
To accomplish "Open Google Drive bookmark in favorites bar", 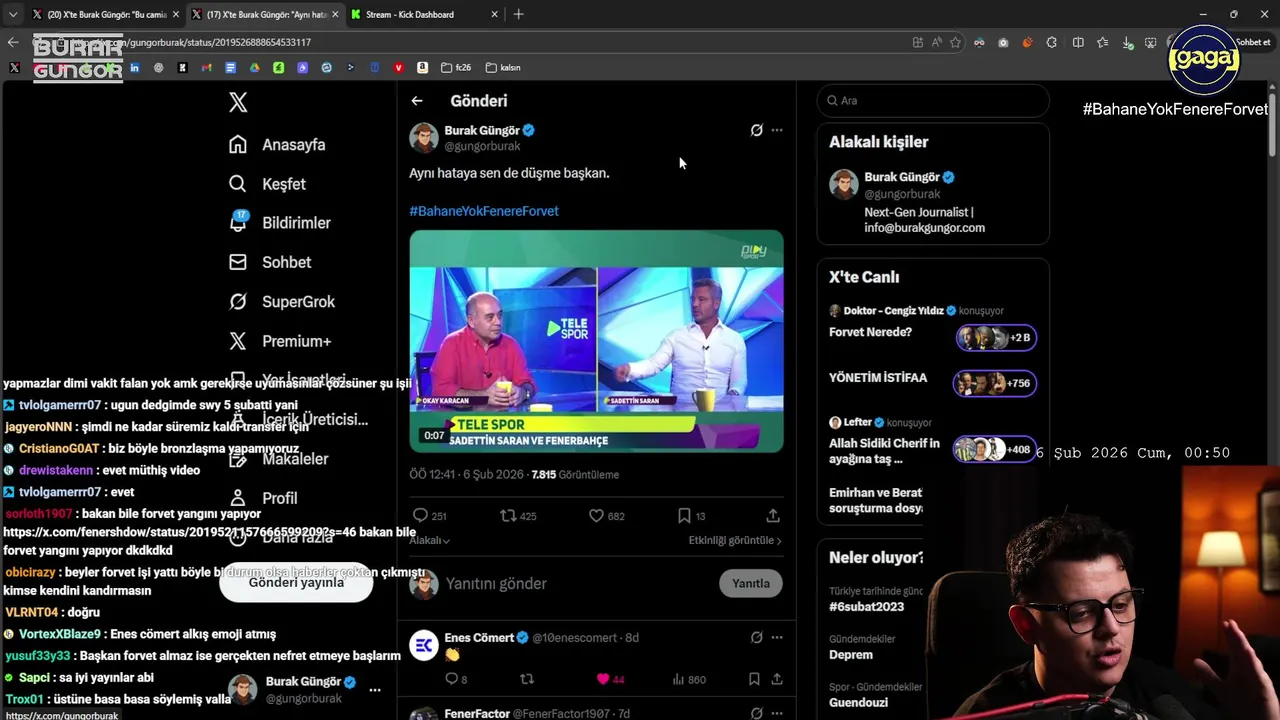I will pos(255,68).
